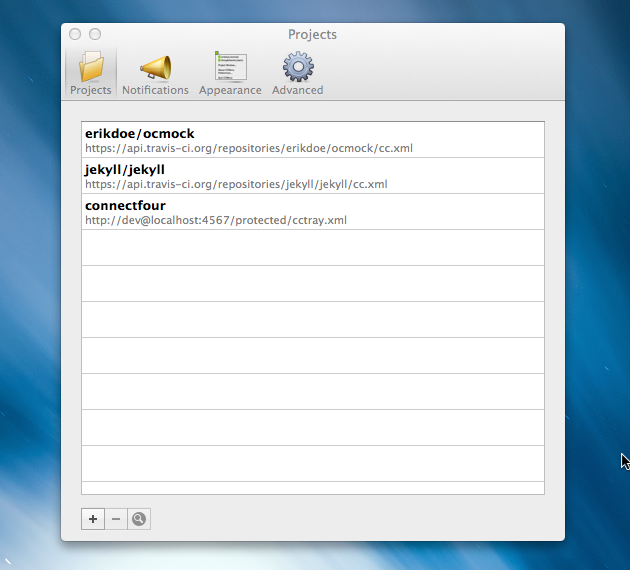Image resolution: width=630 pixels, height=570 pixels.
Task: Go to Advanced settings tab
Action: point(298,73)
